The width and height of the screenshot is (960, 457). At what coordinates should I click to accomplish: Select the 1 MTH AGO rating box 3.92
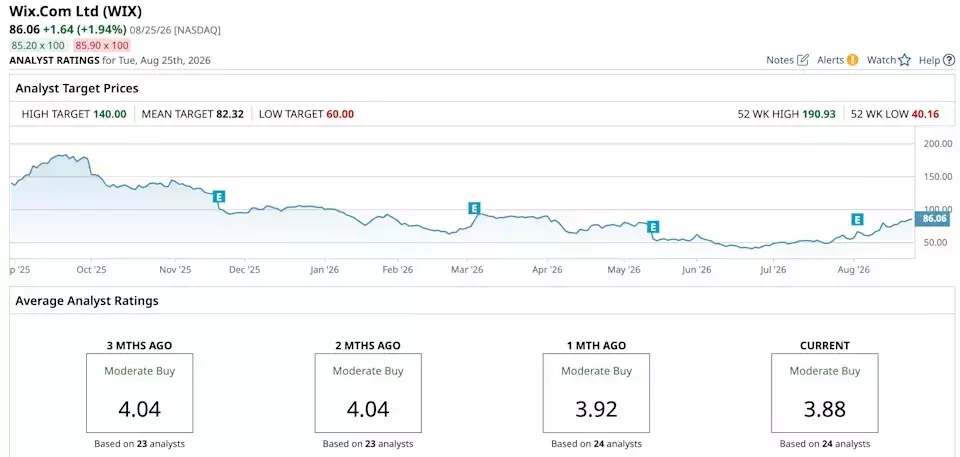[596, 393]
